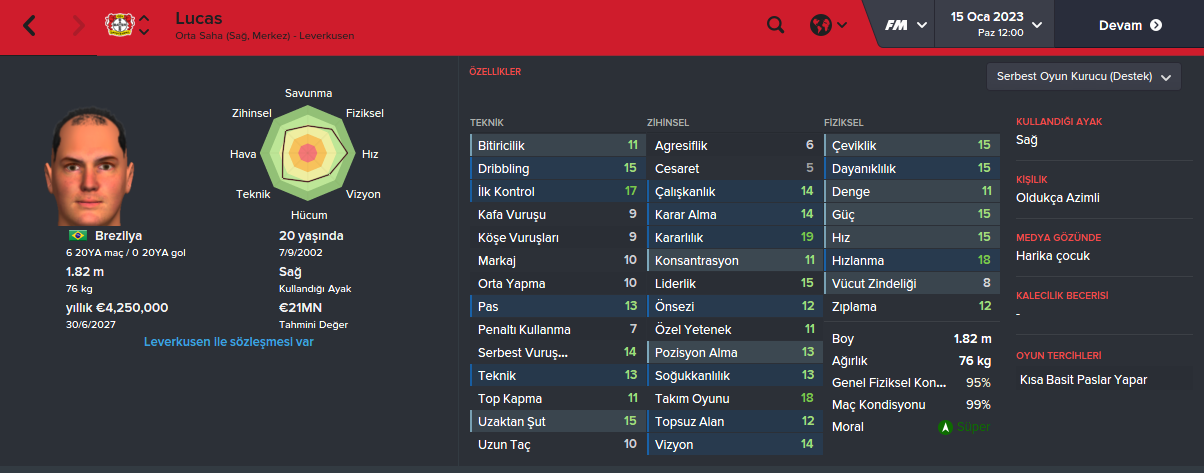The height and width of the screenshot is (473, 1204).
Task: Click the attribute radar chart
Action: click(x=307, y=153)
